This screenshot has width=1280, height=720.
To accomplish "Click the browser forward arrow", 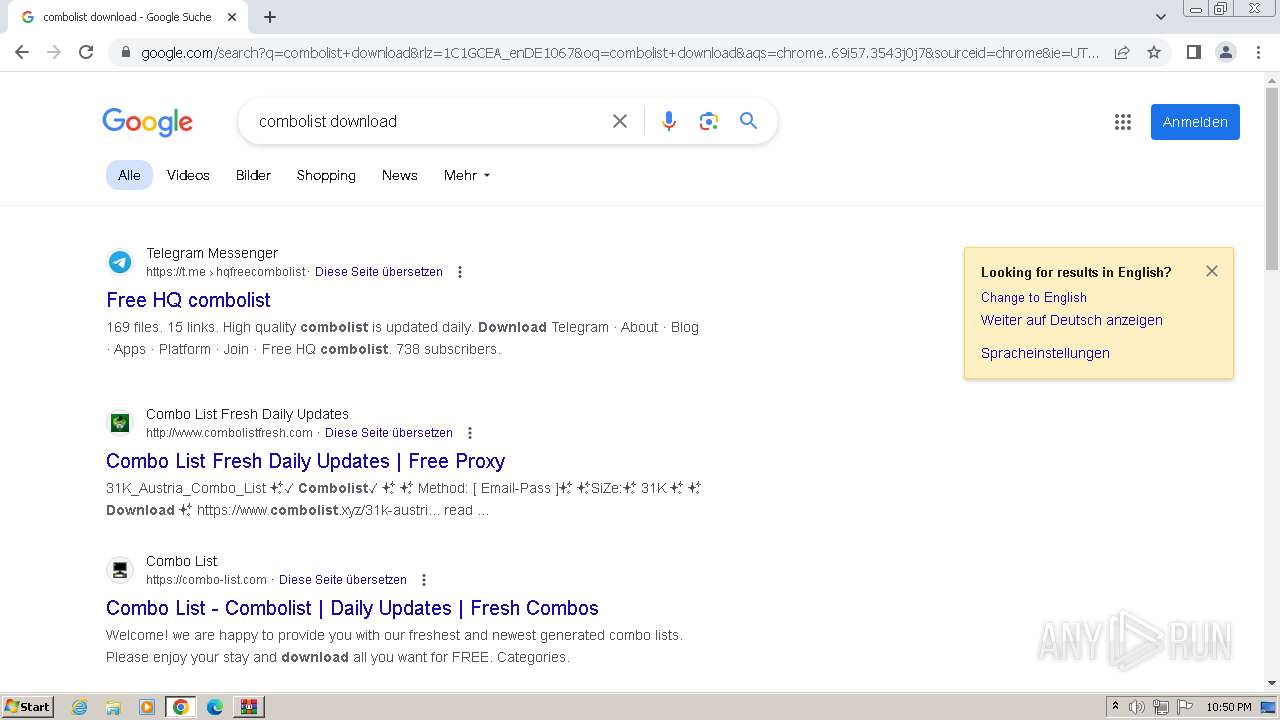I will [54, 52].
